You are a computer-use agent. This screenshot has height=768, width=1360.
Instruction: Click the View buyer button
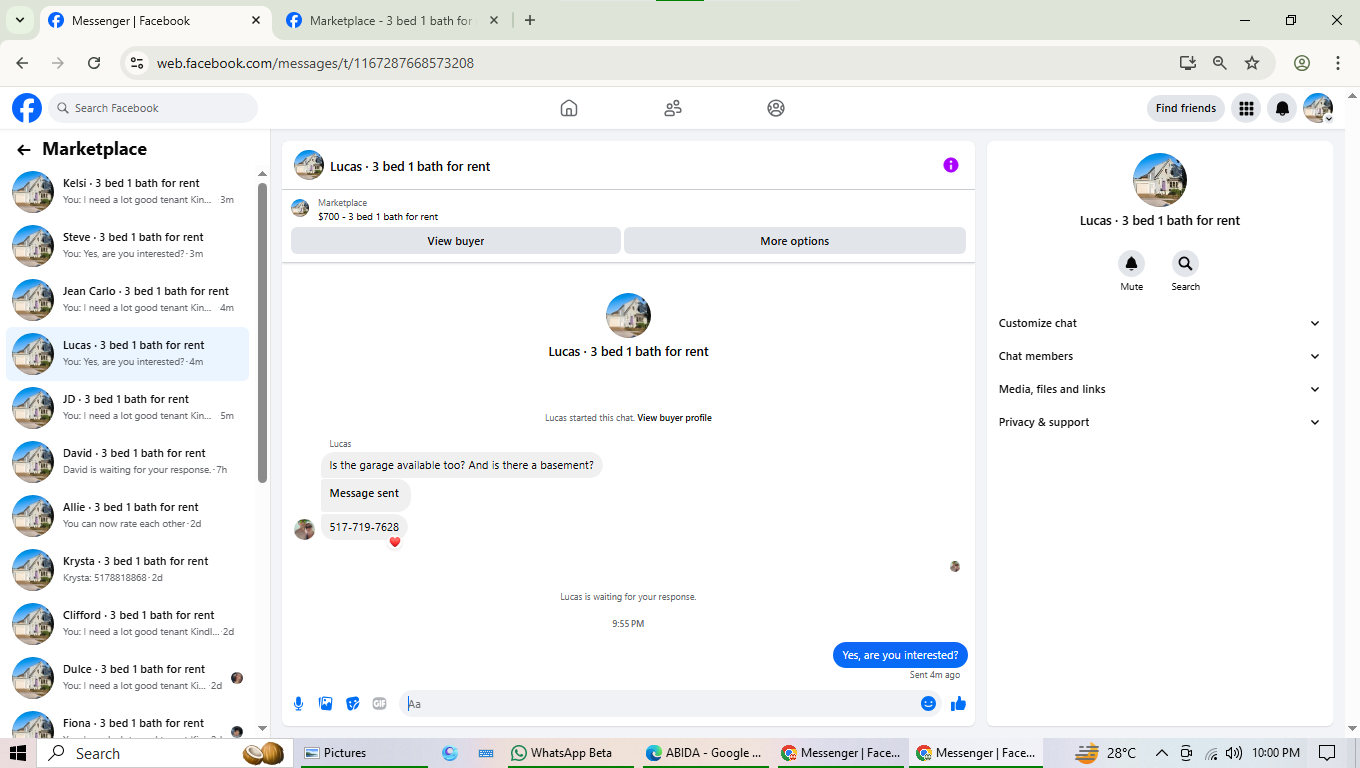456,241
